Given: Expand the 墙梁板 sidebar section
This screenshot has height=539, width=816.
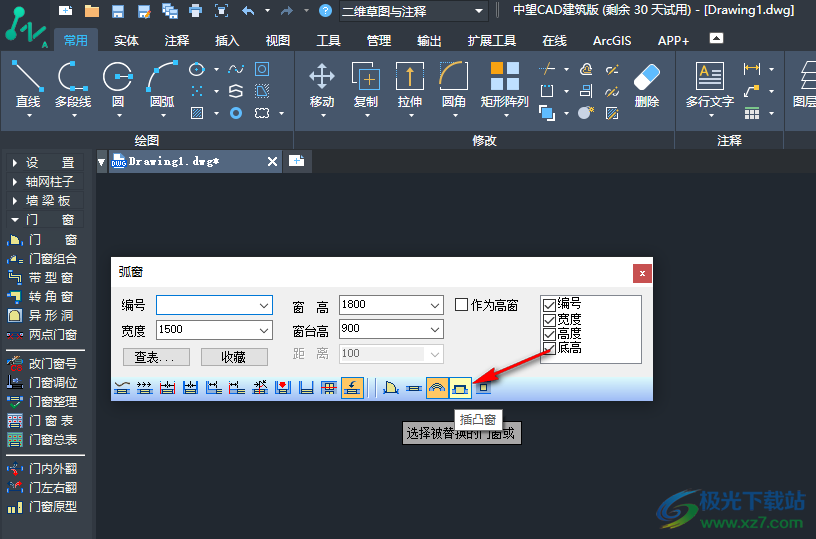Looking at the screenshot, I should point(45,201).
